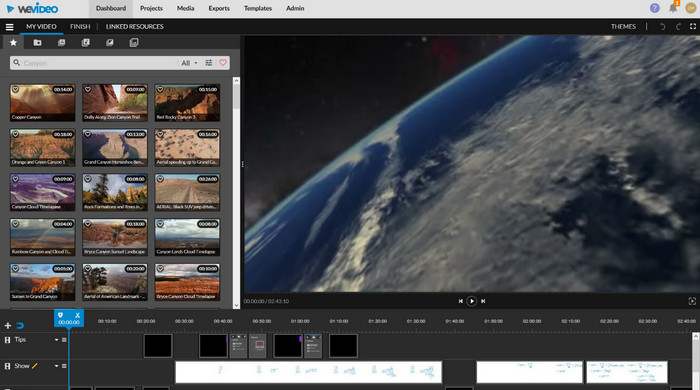Click the pencil icon on Show track
This screenshot has height=390, width=700.
(x=34, y=366)
